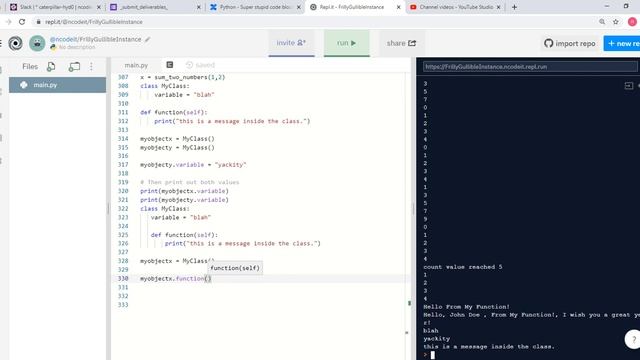Select the main.py editor tab
The height and width of the screenshot is (360, 640).
[x=136, y=65]
